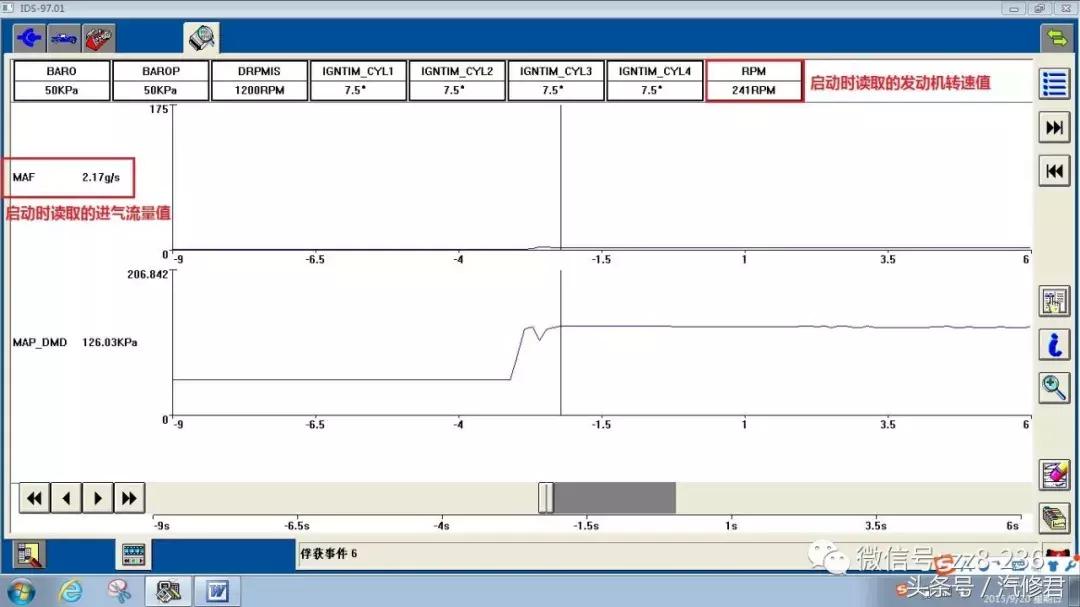The width and height of the screenshot is (1080, 607).
Task: Play the recorded data forward
Action: (98, 497)
